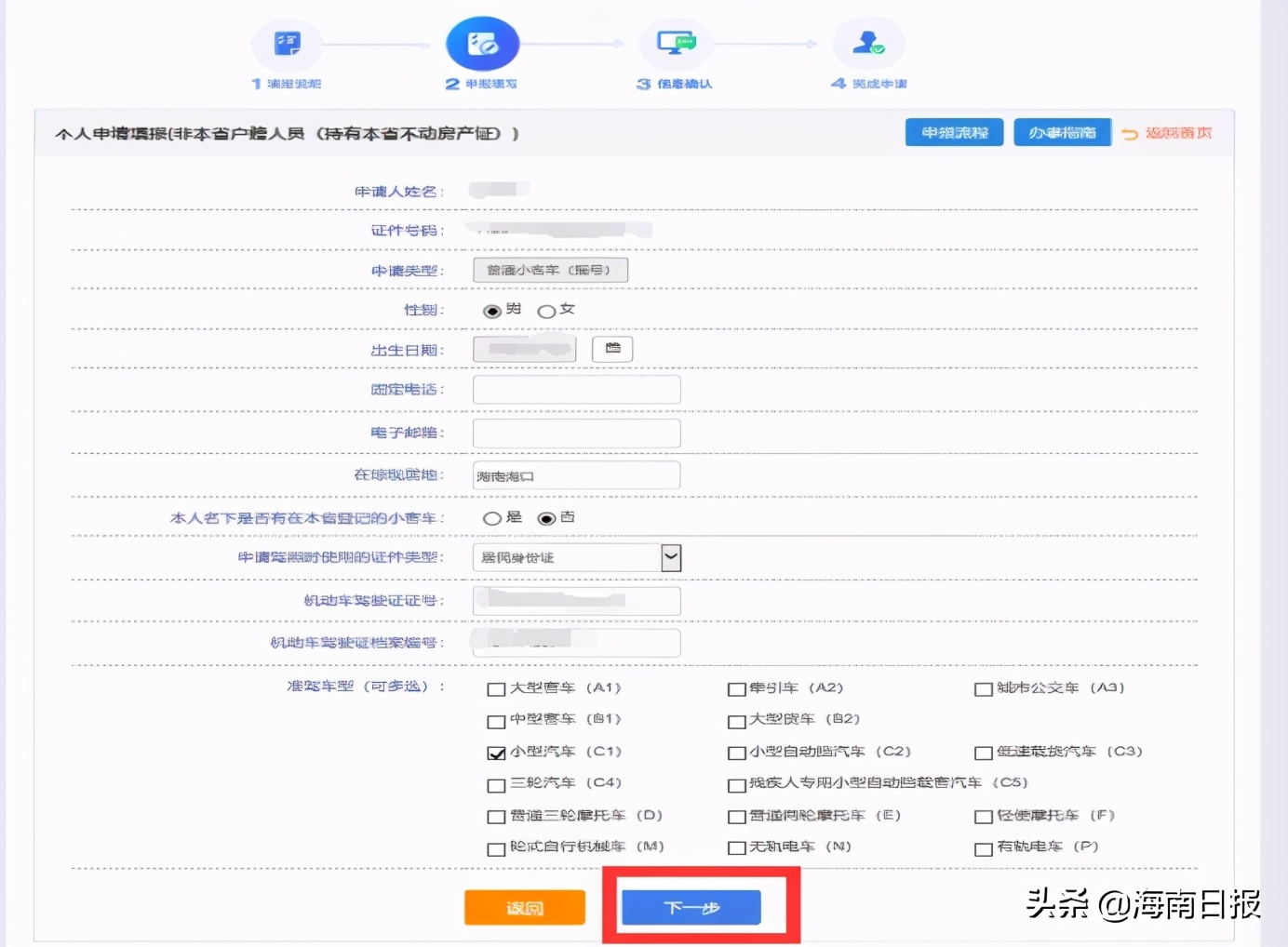Check 低速载货汽车 (C3) checkbox
The image size is (1288, 947).
pos(984,753)
